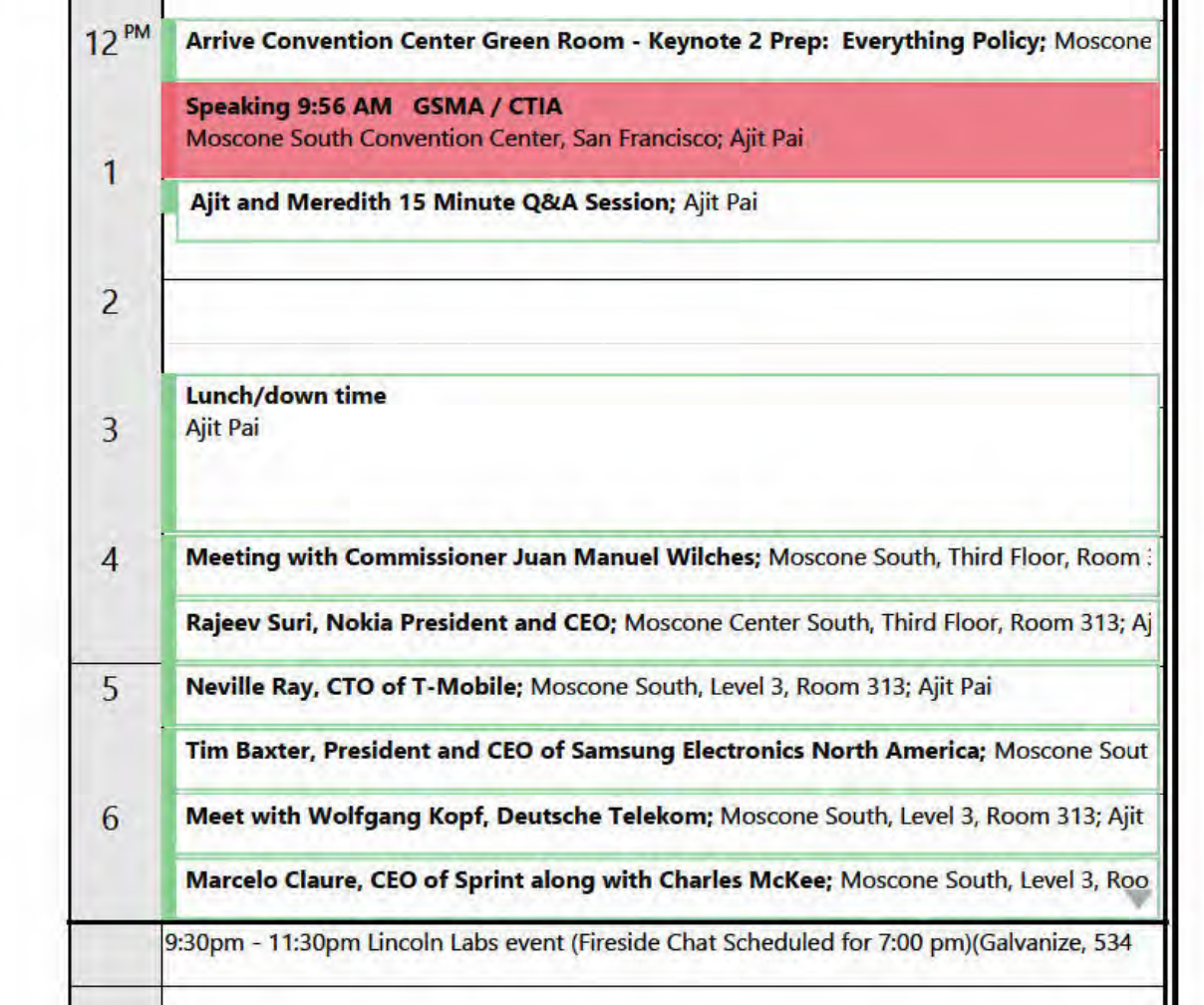Select the Lunch/down time appointment
1204x1005 pixels.
click(662, 454)
